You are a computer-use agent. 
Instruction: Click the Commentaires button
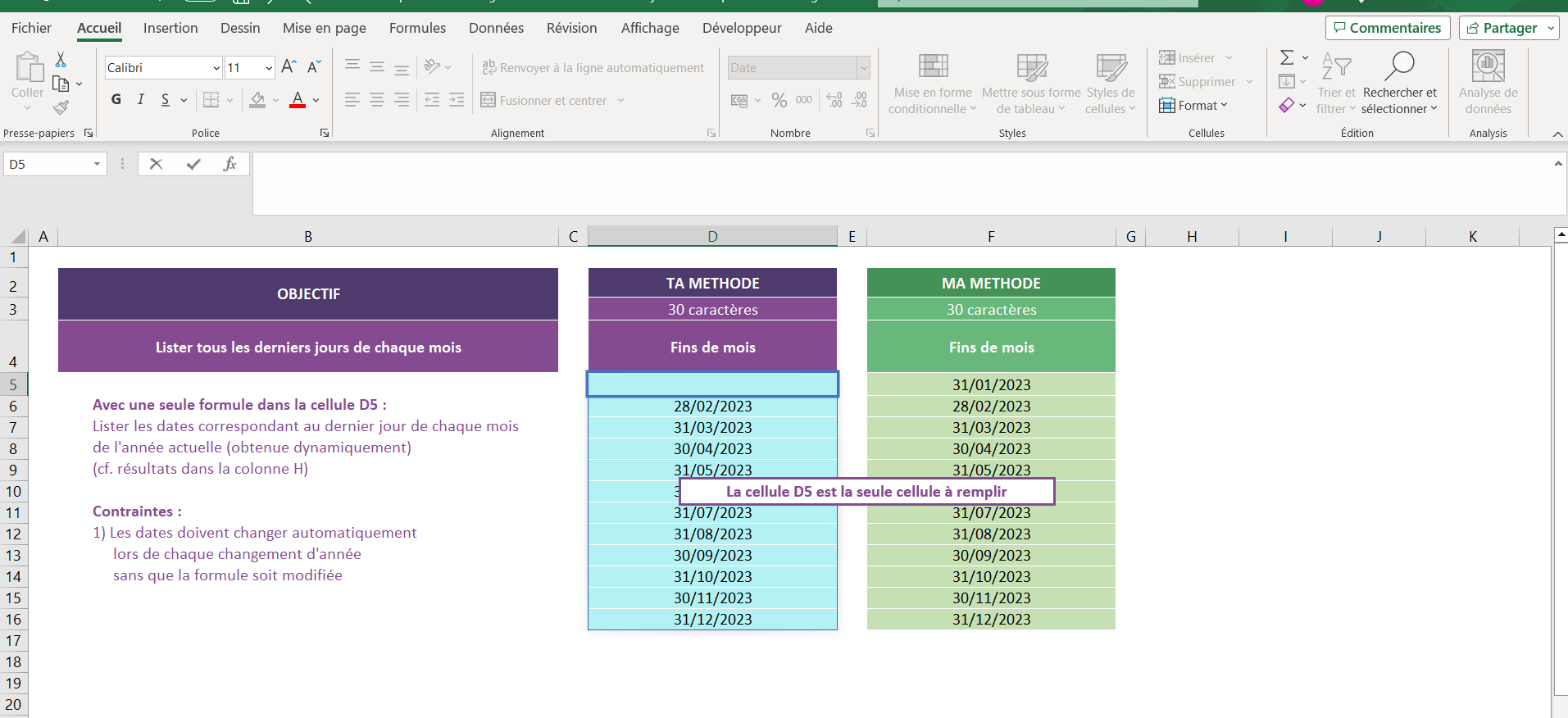[1388, 28]
